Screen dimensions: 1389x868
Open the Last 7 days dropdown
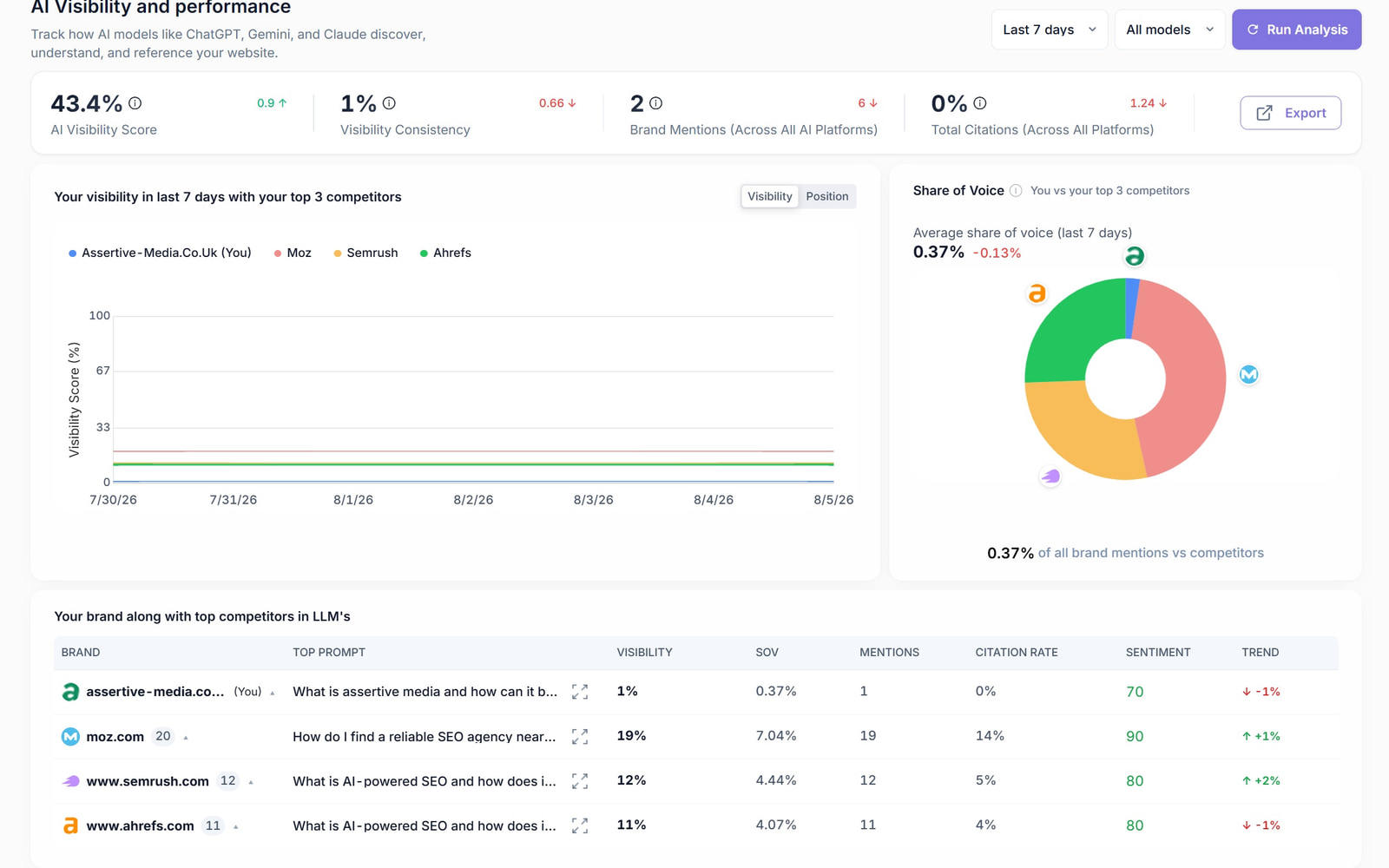[1049, 30]
